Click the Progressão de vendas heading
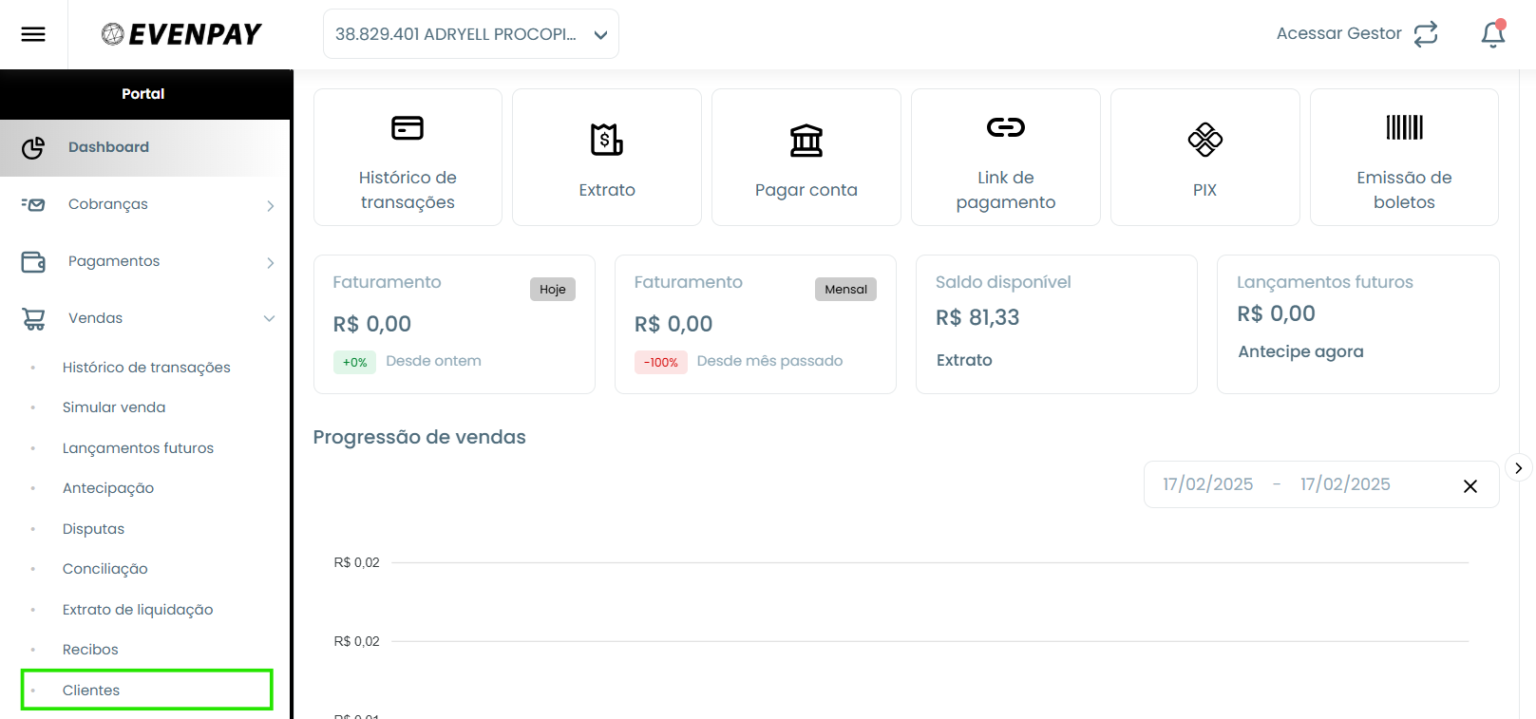The height and width of the screenshot is (719, 1536). [419, 437]
